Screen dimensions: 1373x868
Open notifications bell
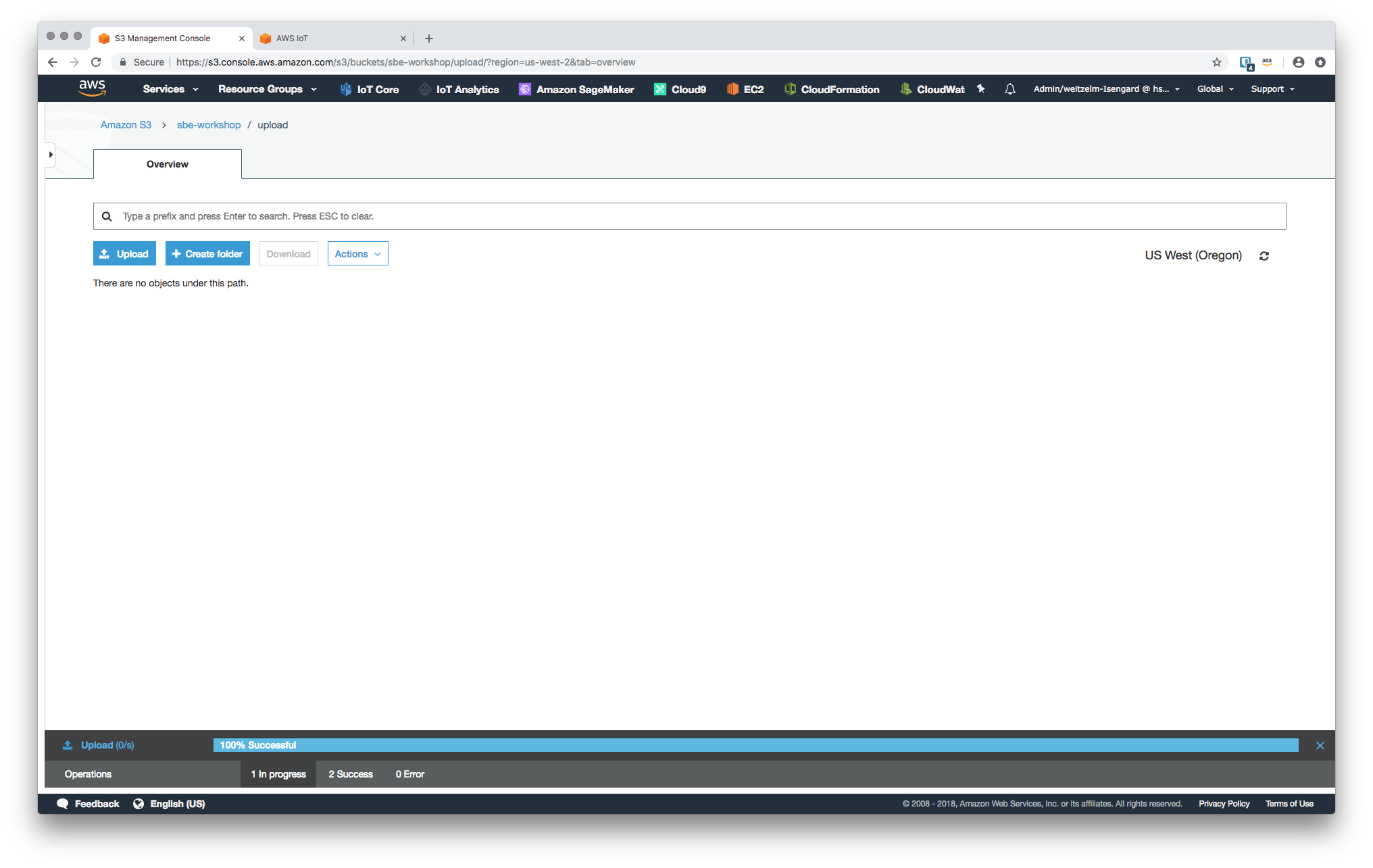[x=1010, y=89]
